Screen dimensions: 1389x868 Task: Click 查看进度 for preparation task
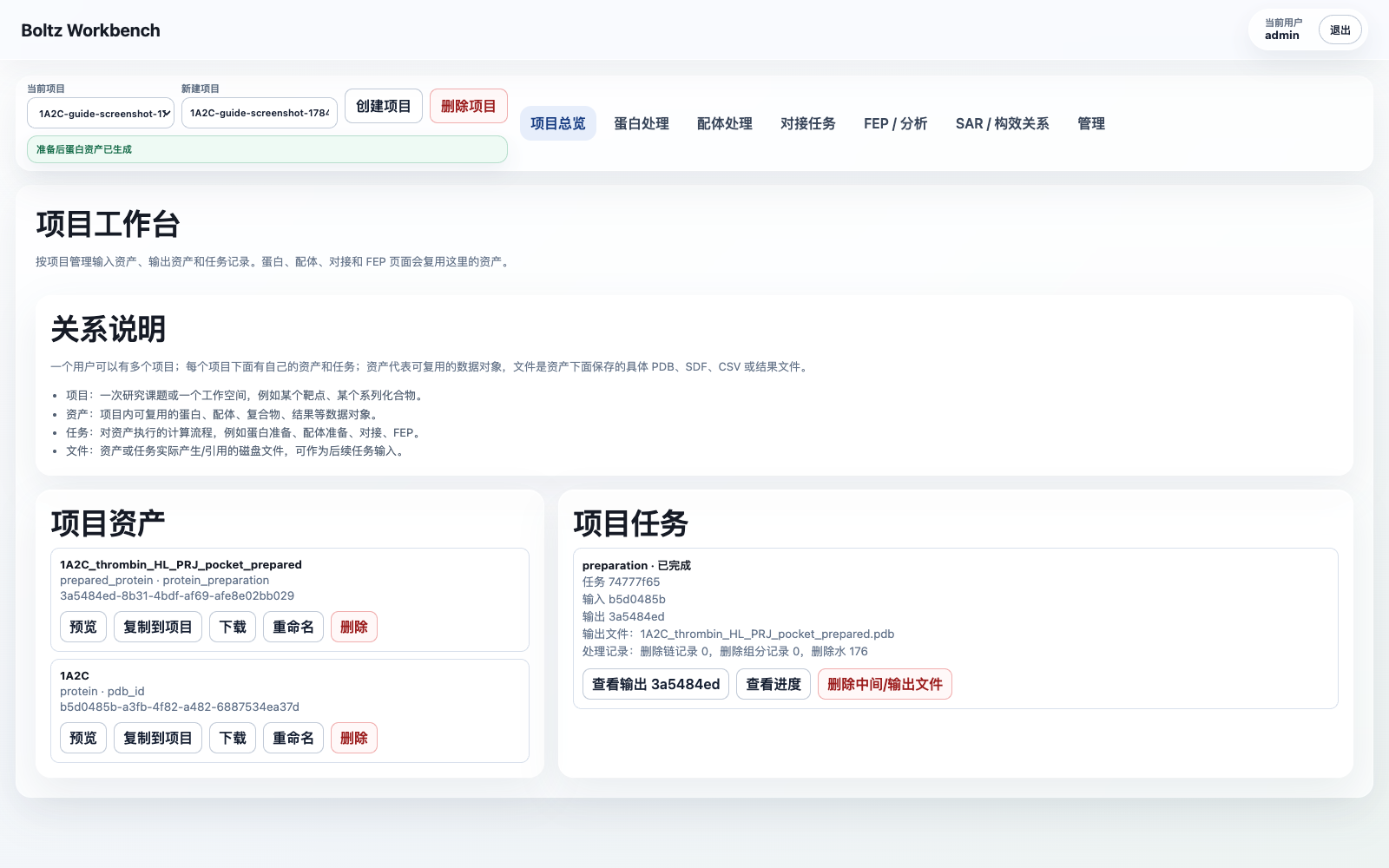coord(773,684)
